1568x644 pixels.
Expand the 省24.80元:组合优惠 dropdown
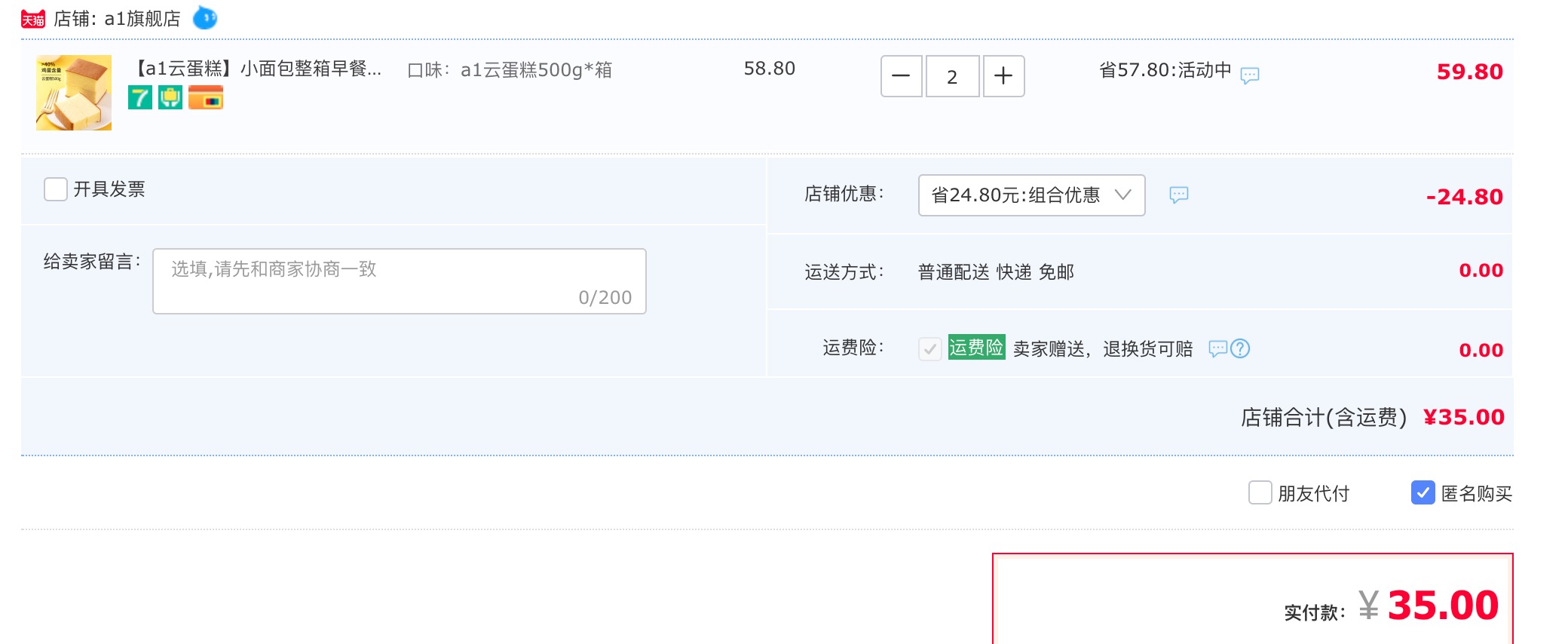[x=1031, y=195]
